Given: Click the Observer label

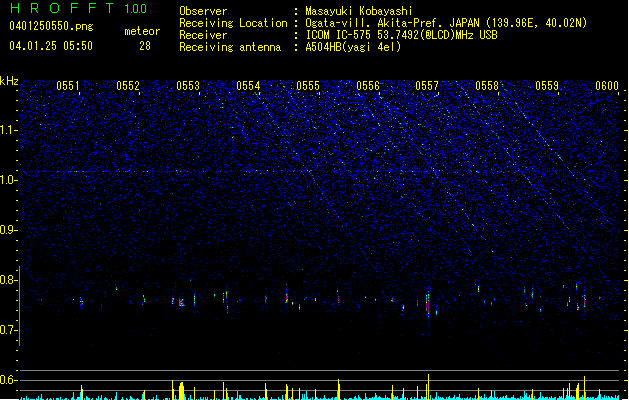Looking at the screenshot, I should pyautogui.click(x=203, y=11).
